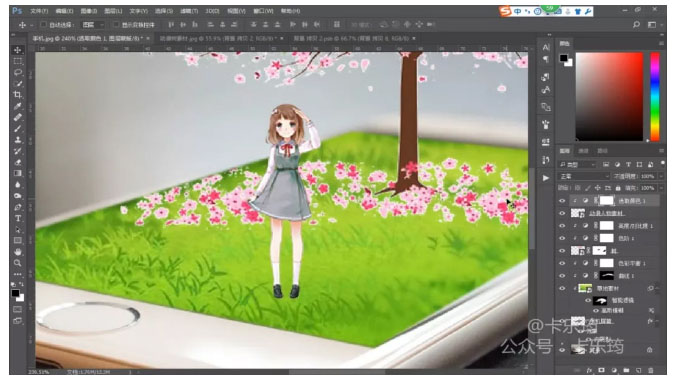The image size is (675, 378).
Task: Pick a color in the red color field
Action: (x=609, y=96)
